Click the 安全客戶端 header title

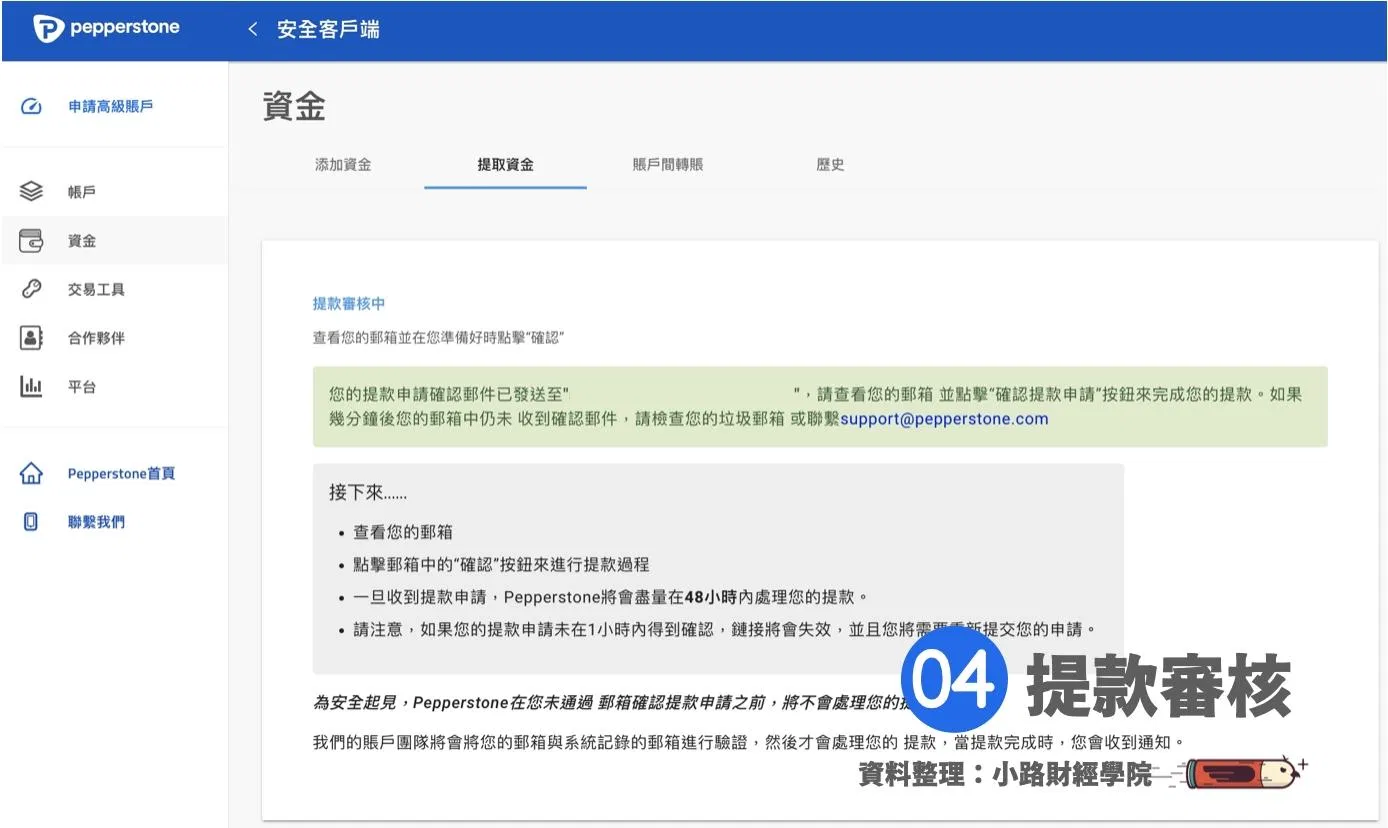coord(328,29)
